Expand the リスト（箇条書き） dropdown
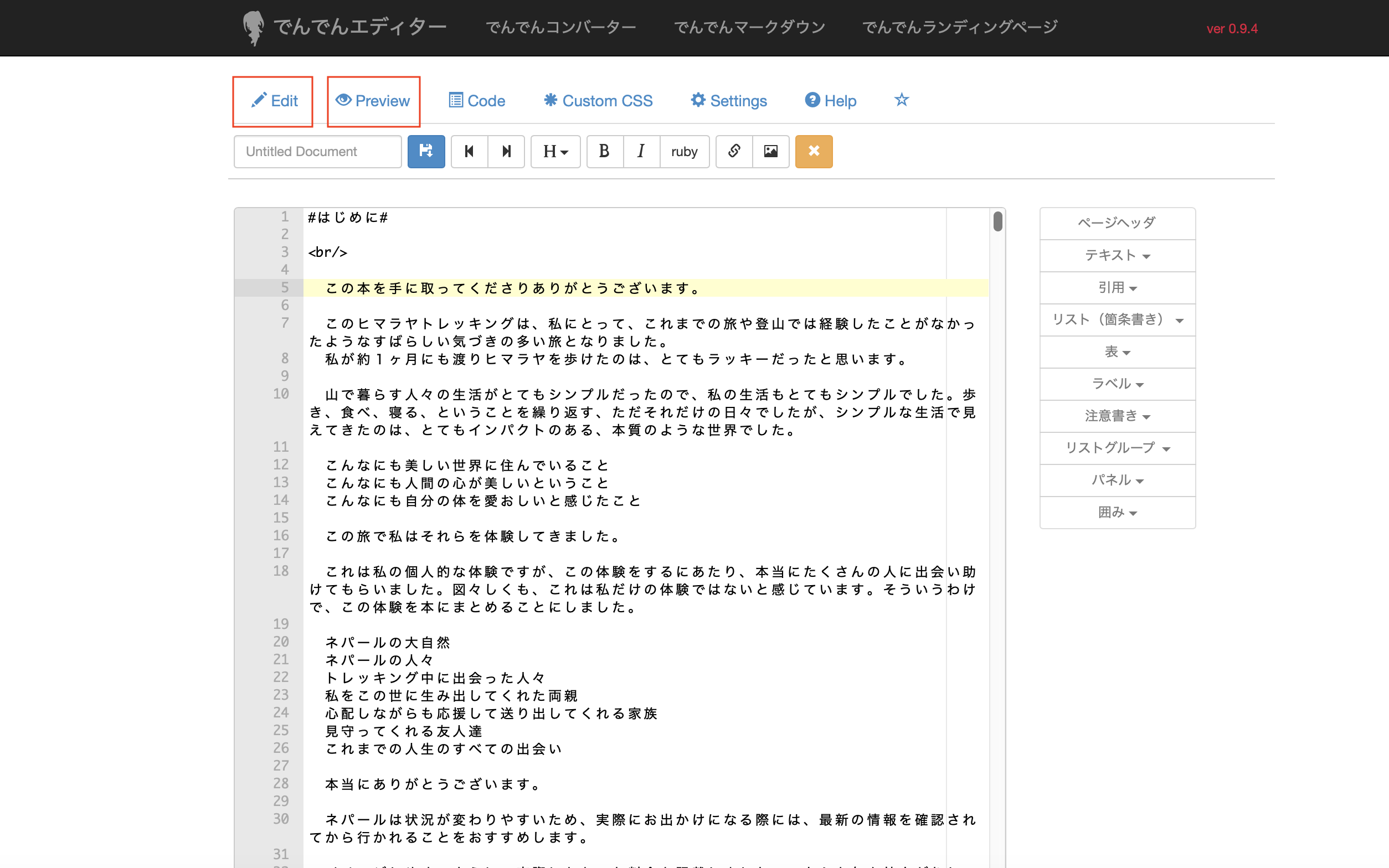Viewport: 1389px width, 868px height. tap(1118, 320)
